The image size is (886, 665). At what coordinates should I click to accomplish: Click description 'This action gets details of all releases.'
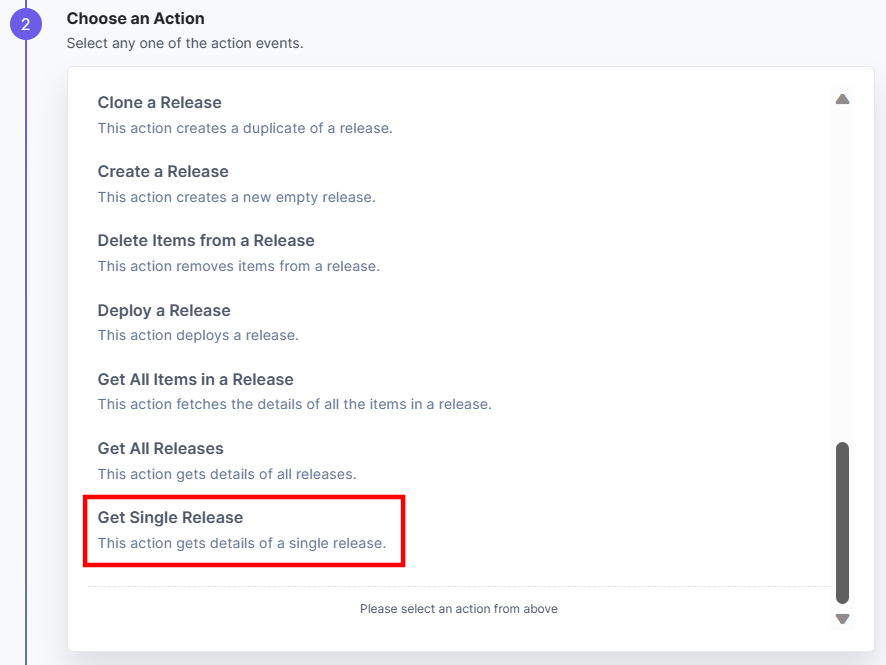pyautogui.click(x=227, y=474)
